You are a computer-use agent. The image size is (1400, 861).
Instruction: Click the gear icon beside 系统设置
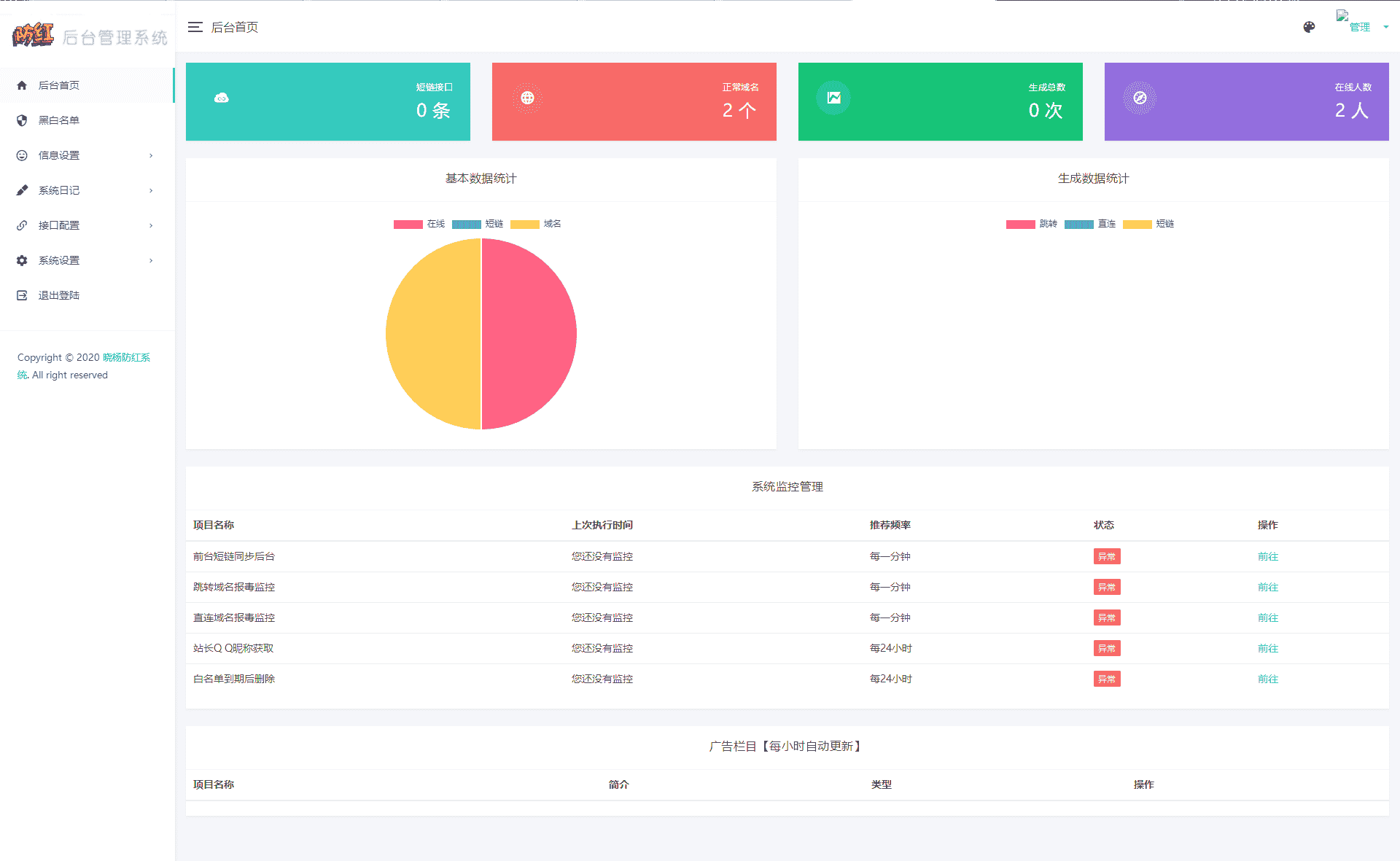pos(22,260)
